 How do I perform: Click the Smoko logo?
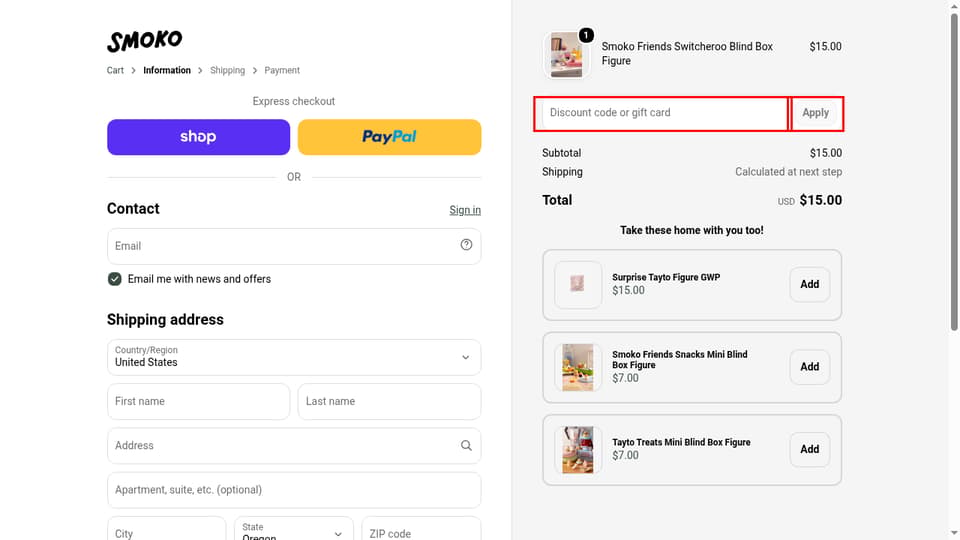coord(144,41)
